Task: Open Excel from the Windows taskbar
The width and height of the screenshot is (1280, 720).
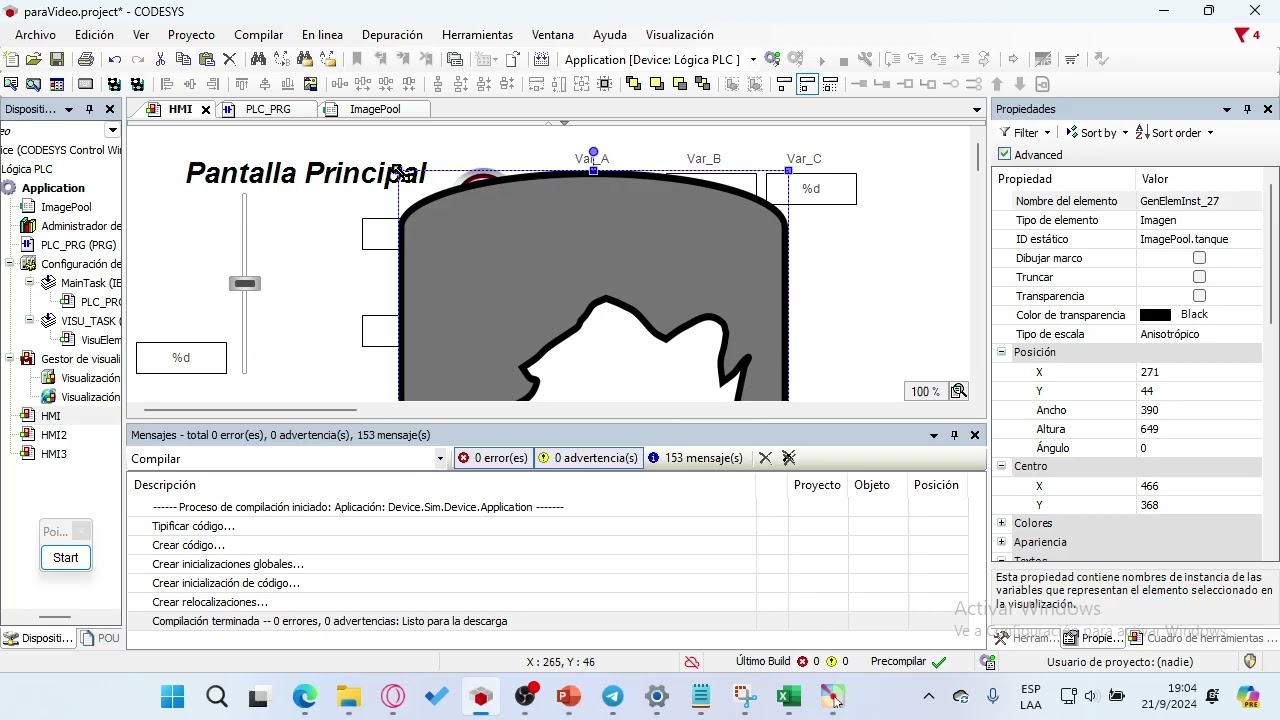Action: (789, 697)
